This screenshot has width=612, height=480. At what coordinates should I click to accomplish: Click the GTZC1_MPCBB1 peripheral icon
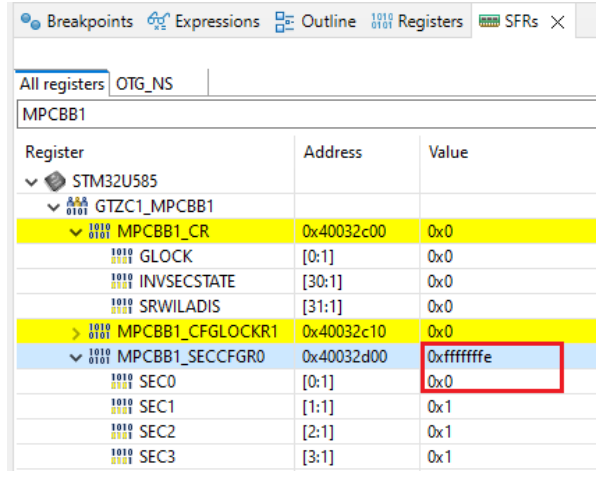click(77, 206)
